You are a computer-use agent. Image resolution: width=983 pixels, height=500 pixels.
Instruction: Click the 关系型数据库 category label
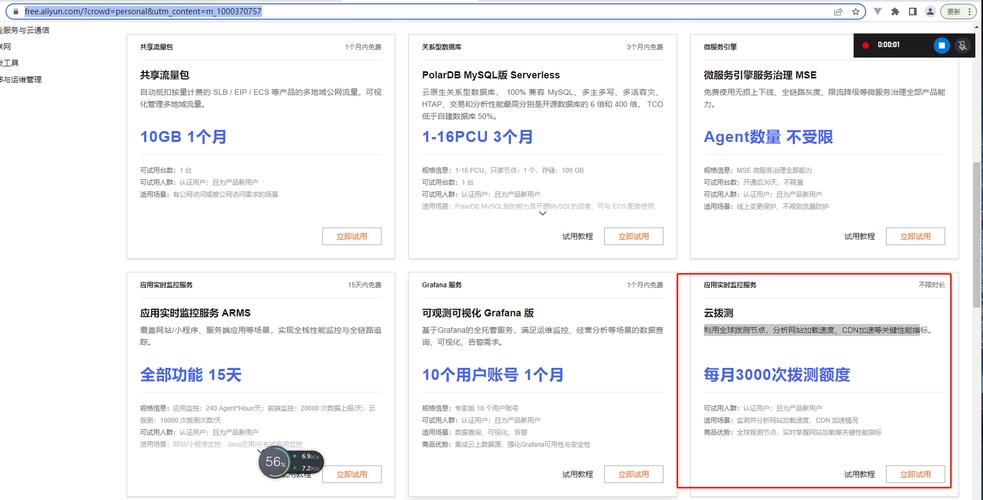pos(442,47)
